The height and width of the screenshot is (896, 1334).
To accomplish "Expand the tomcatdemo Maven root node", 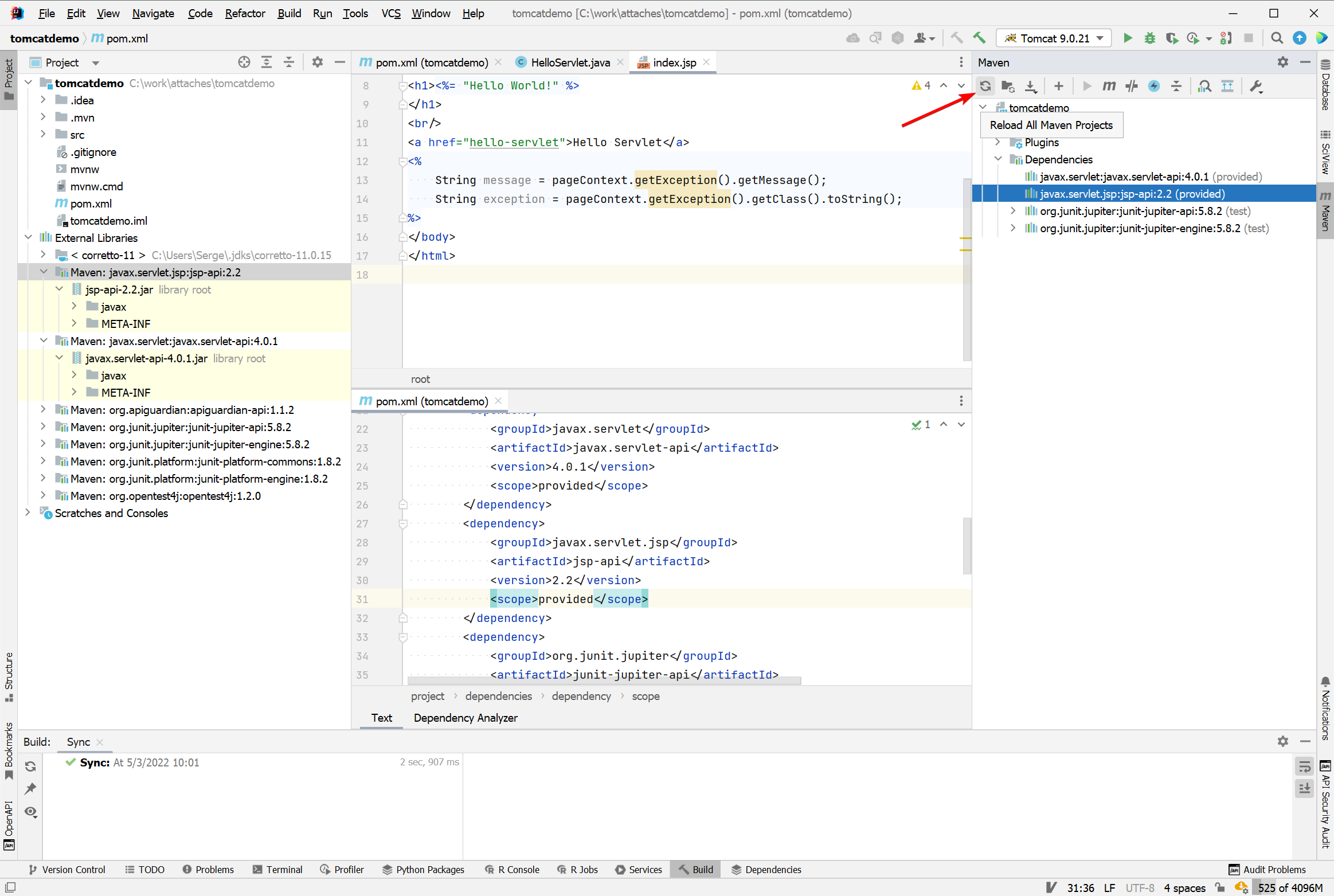I will click(x=983, y=107).
